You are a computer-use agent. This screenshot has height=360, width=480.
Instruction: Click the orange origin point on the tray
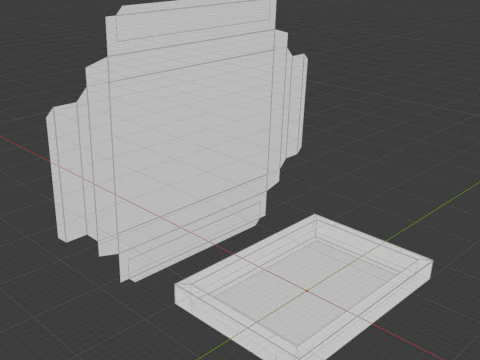coord(307,291)
